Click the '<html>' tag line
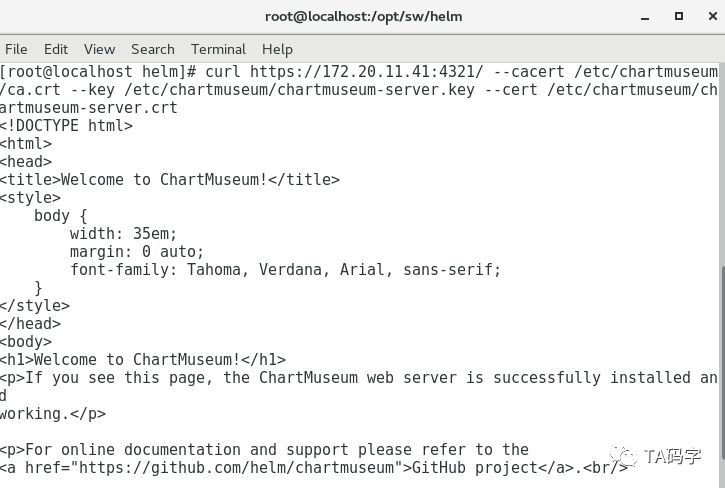 tap(26, 144)
